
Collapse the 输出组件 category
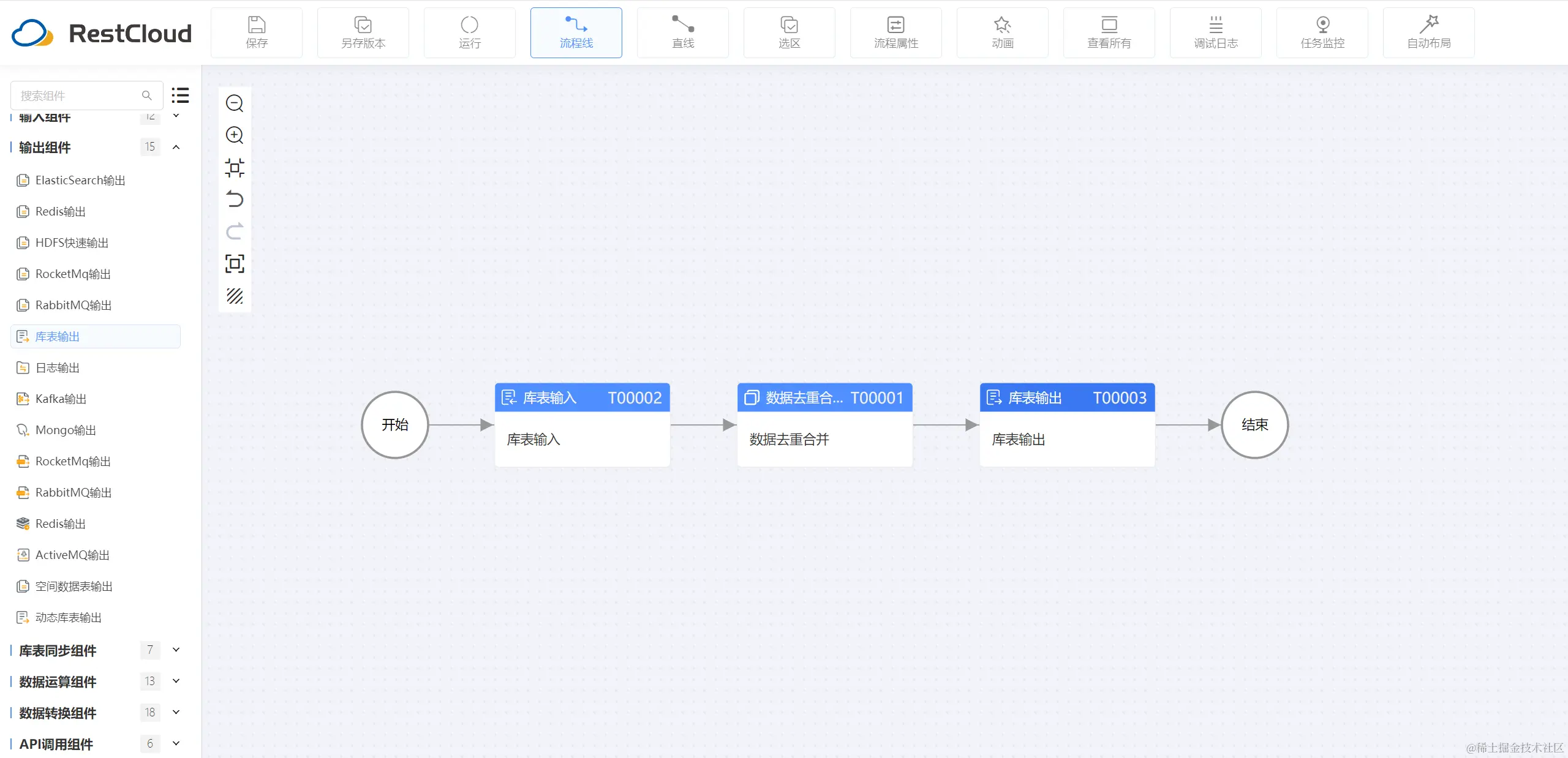coord(176,147)
